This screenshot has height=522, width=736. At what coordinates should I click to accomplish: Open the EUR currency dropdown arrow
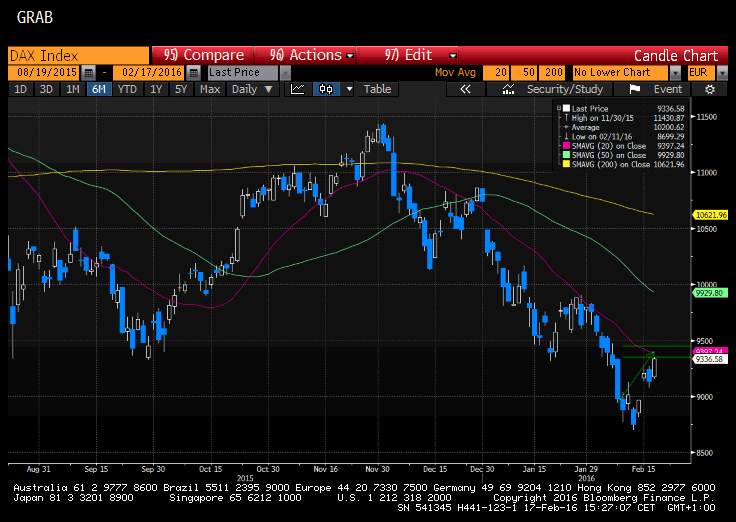coord(722,73)
